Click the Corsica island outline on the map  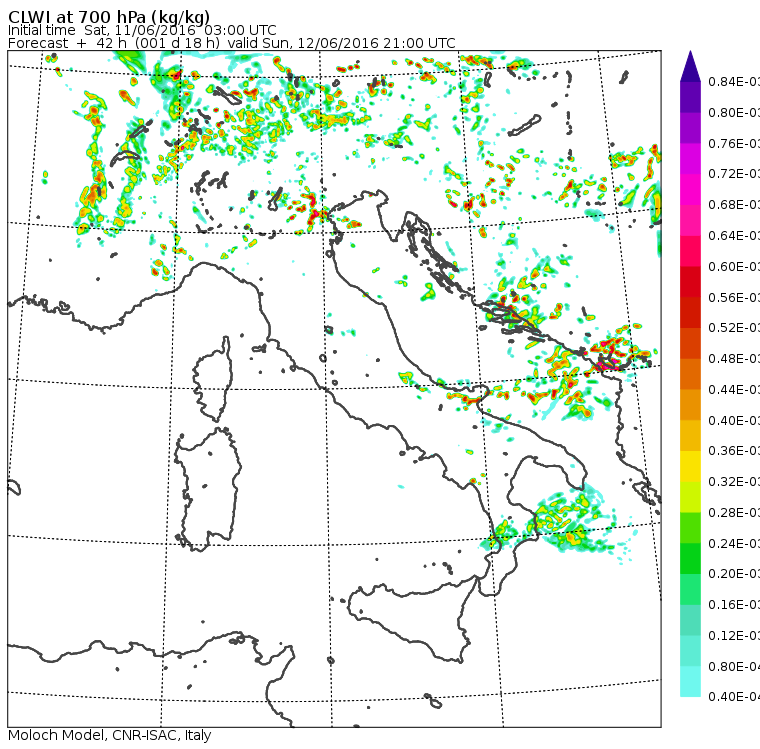(212, 379)
